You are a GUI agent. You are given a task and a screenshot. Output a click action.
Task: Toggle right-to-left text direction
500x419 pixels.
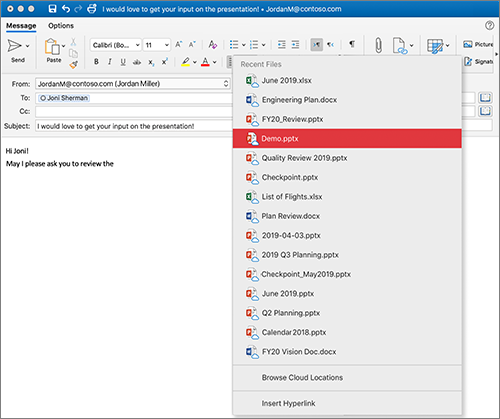(x=330, y=45)
